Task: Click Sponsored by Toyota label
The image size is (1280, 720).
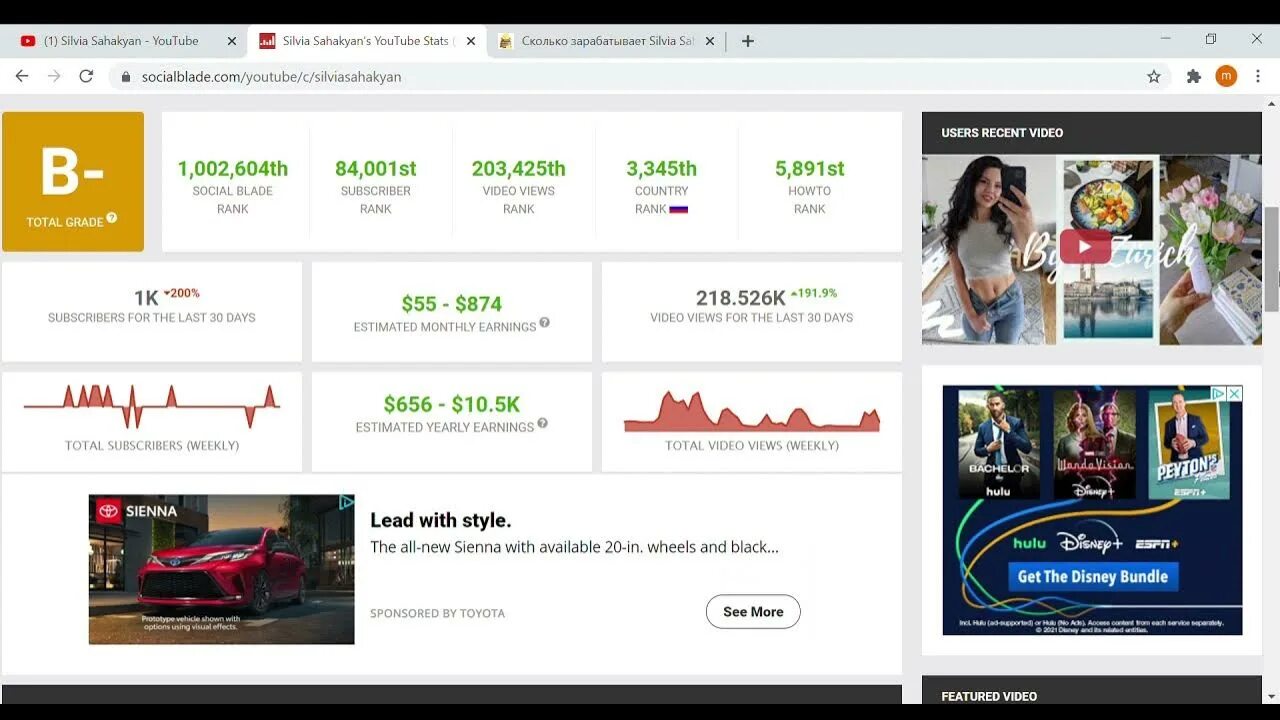Action: pyautogui.click(x=437, y=613)
